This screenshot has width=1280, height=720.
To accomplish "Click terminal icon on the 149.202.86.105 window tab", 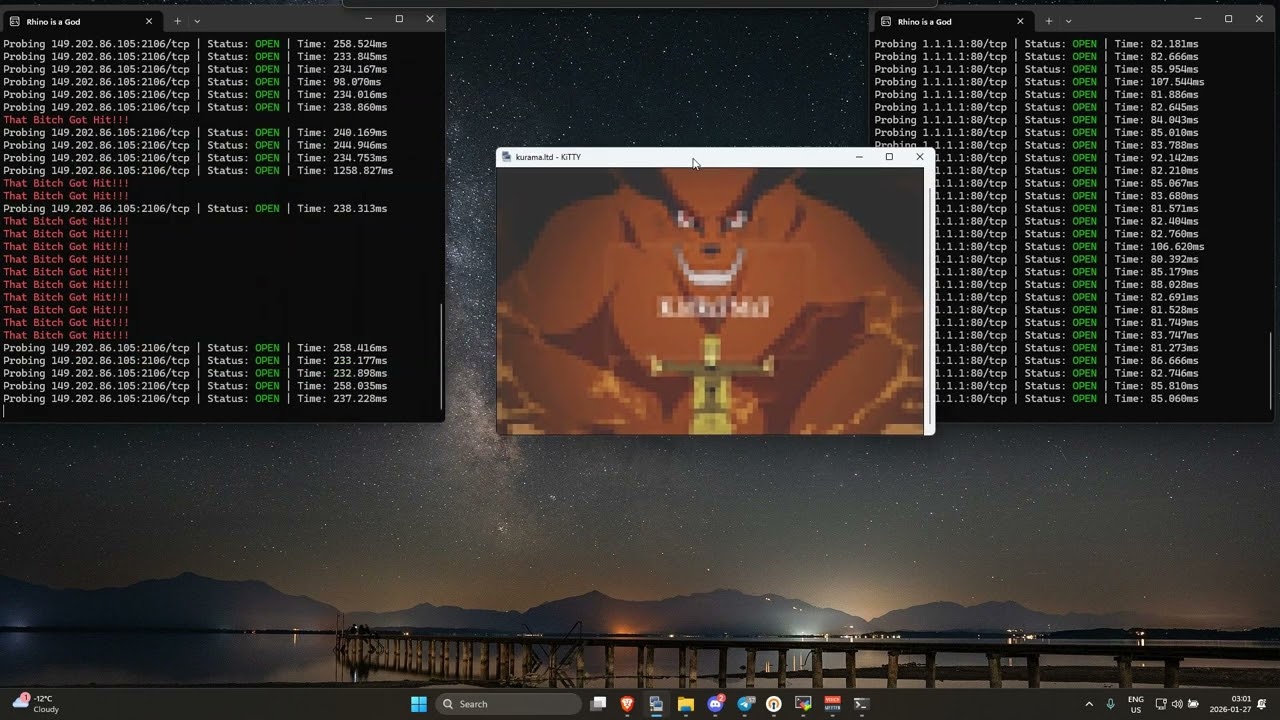I will pyautogui.click(x=15, y=21).
